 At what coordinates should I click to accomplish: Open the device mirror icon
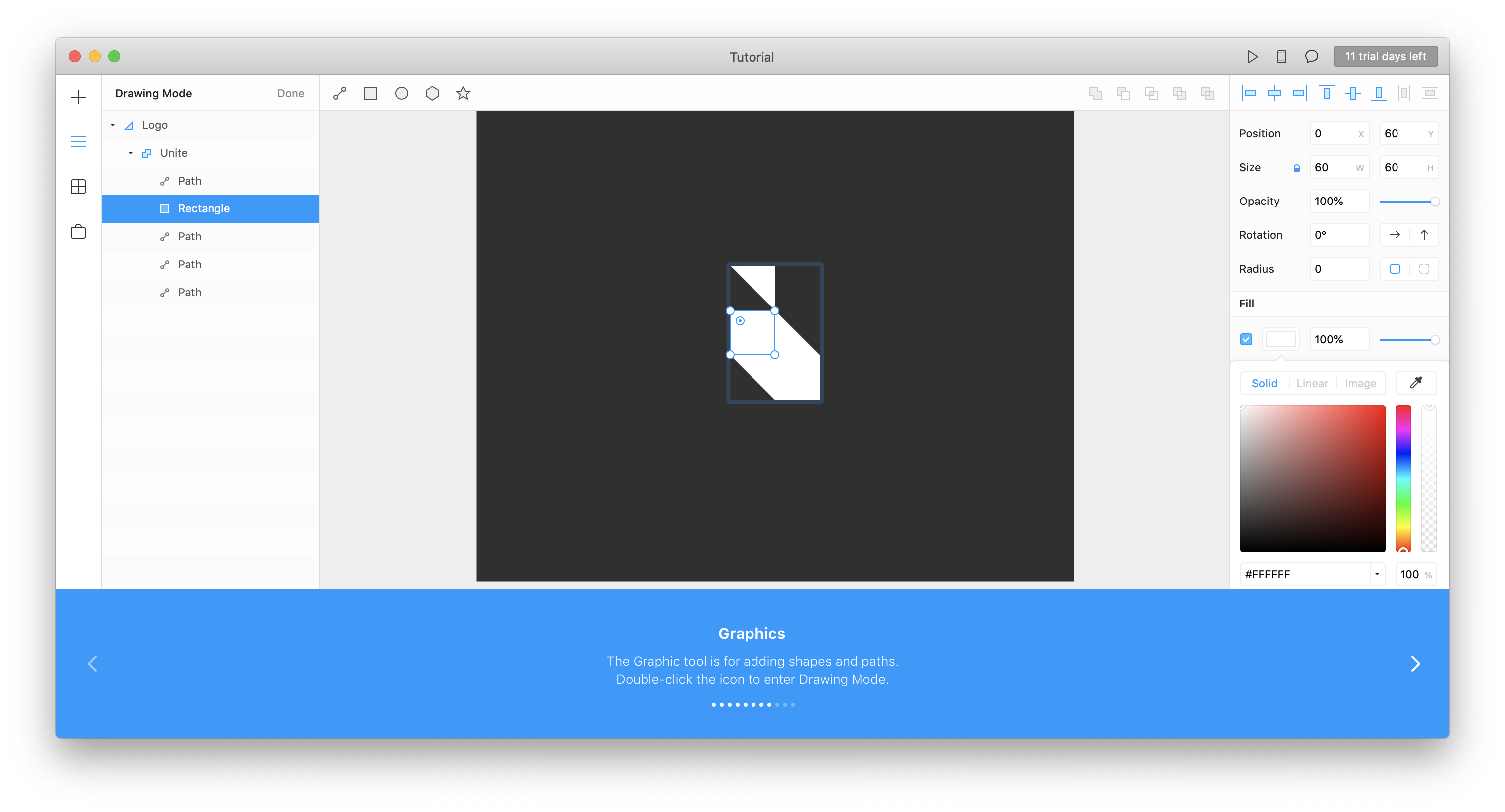1281,57
